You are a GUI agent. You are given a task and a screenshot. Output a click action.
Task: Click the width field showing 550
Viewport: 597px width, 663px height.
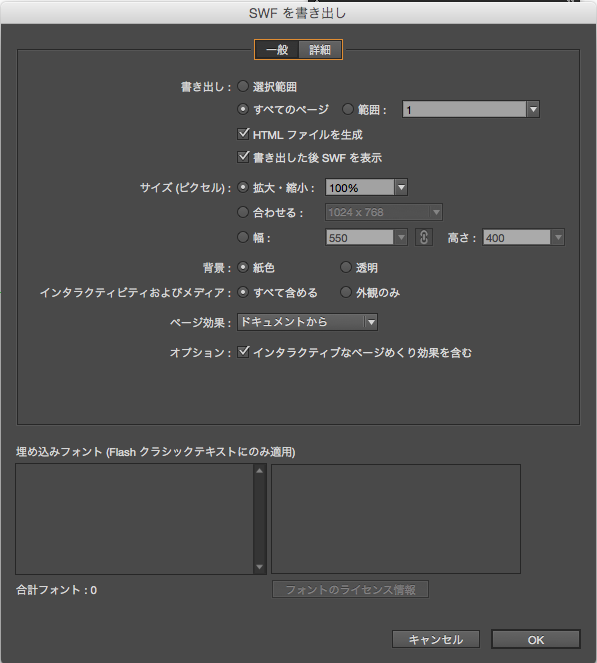(x=360, y=237)
